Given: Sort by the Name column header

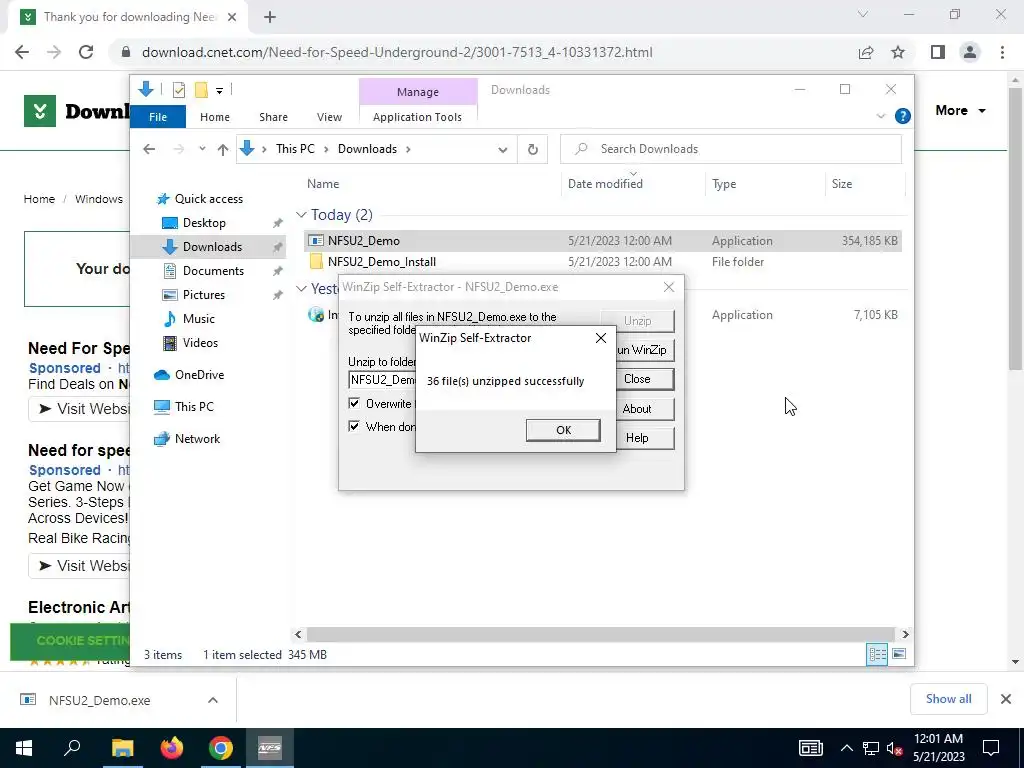Looking at the screenshot, I should (323, 184).
